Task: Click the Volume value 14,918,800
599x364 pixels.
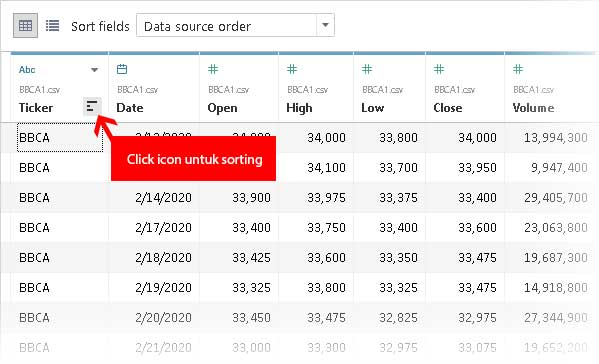Action: (555, 288)
